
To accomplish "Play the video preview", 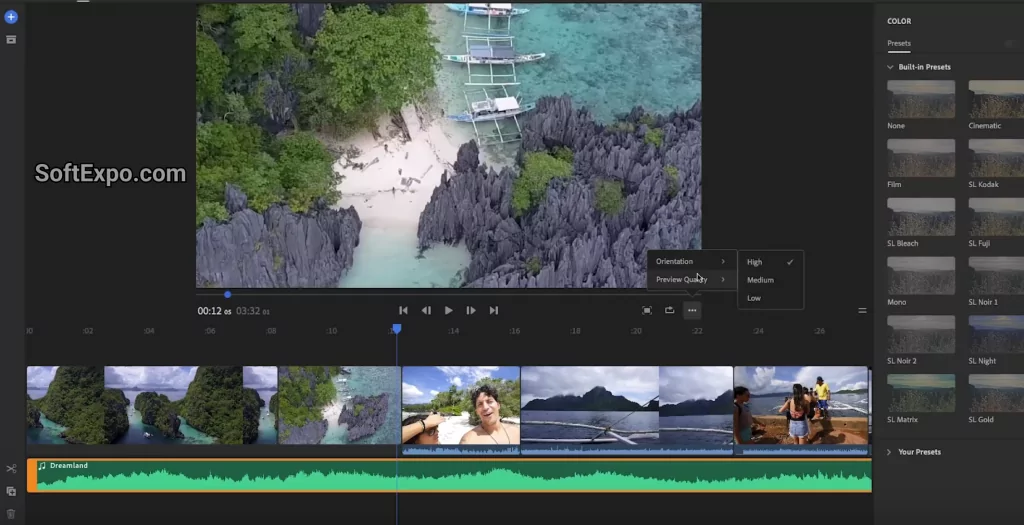I will [449, 311].
